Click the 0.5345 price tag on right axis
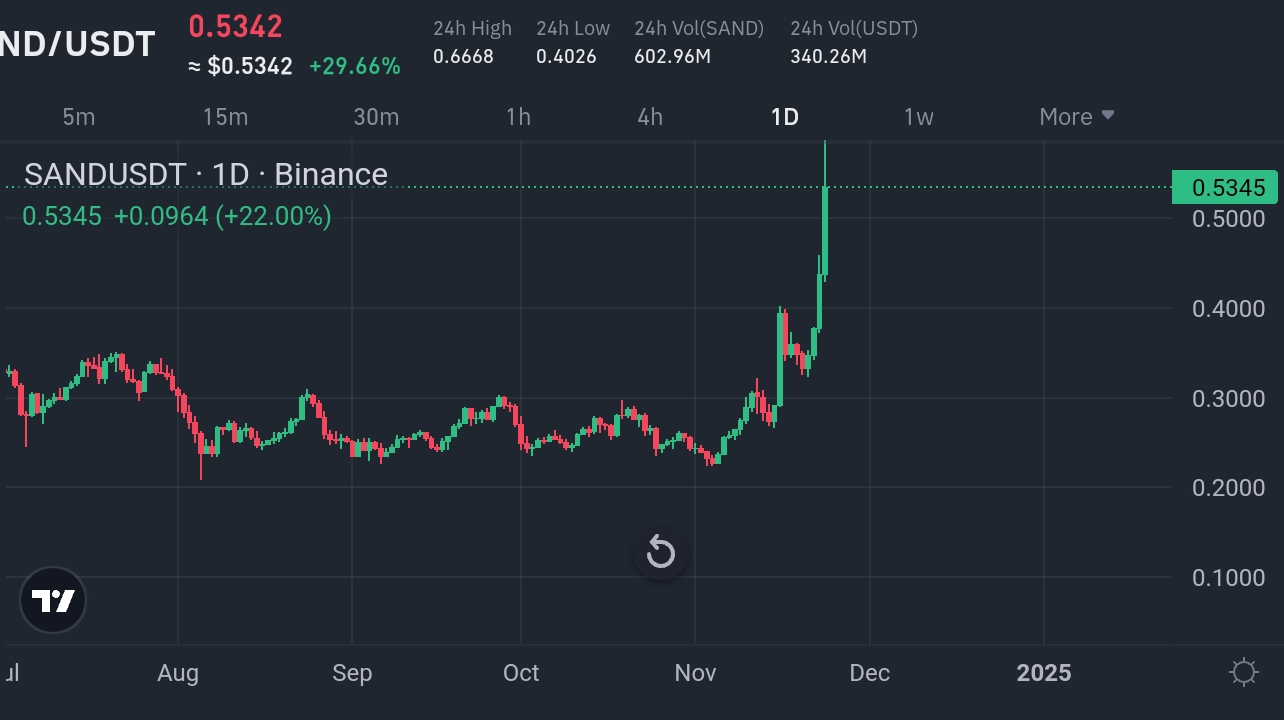The width and height of the screenshot is (1284, 720). (x=1225, y=187)
